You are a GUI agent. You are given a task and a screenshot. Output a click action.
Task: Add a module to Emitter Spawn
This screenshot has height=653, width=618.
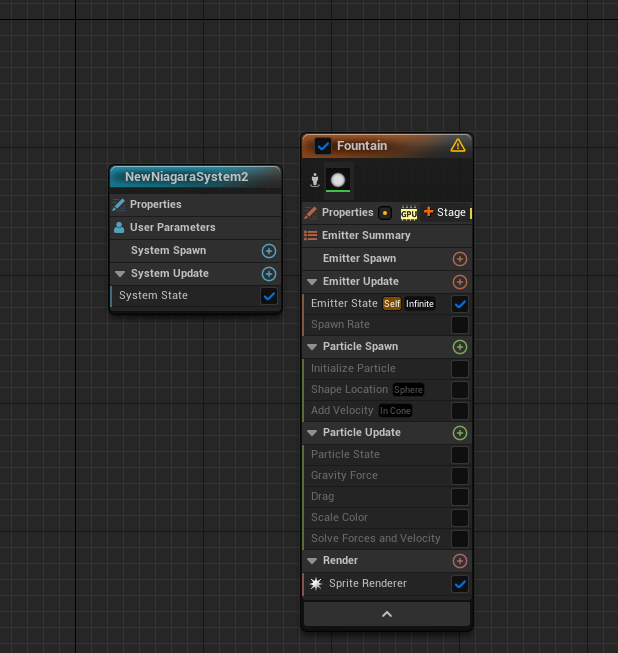click(x=460, y=259)
